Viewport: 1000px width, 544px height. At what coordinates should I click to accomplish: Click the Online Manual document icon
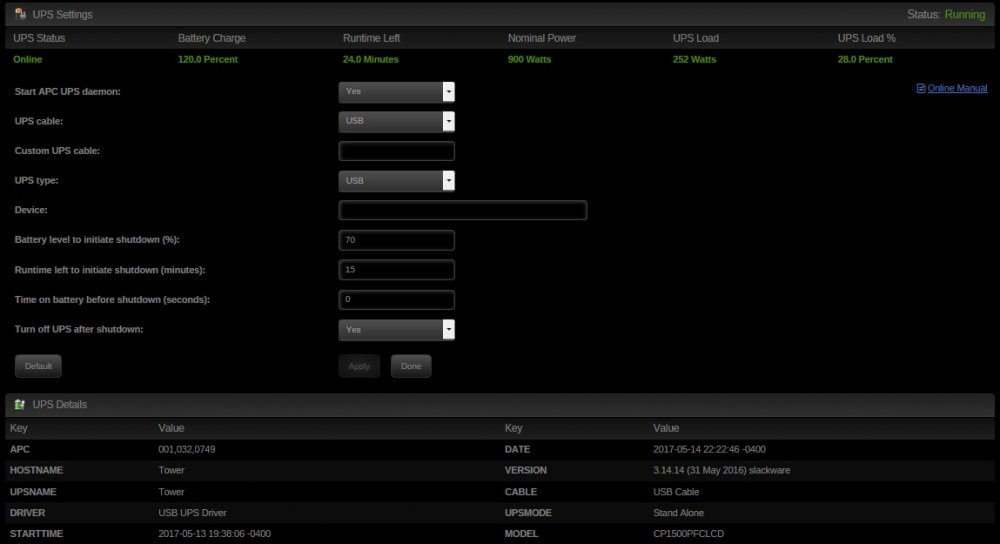921,88
